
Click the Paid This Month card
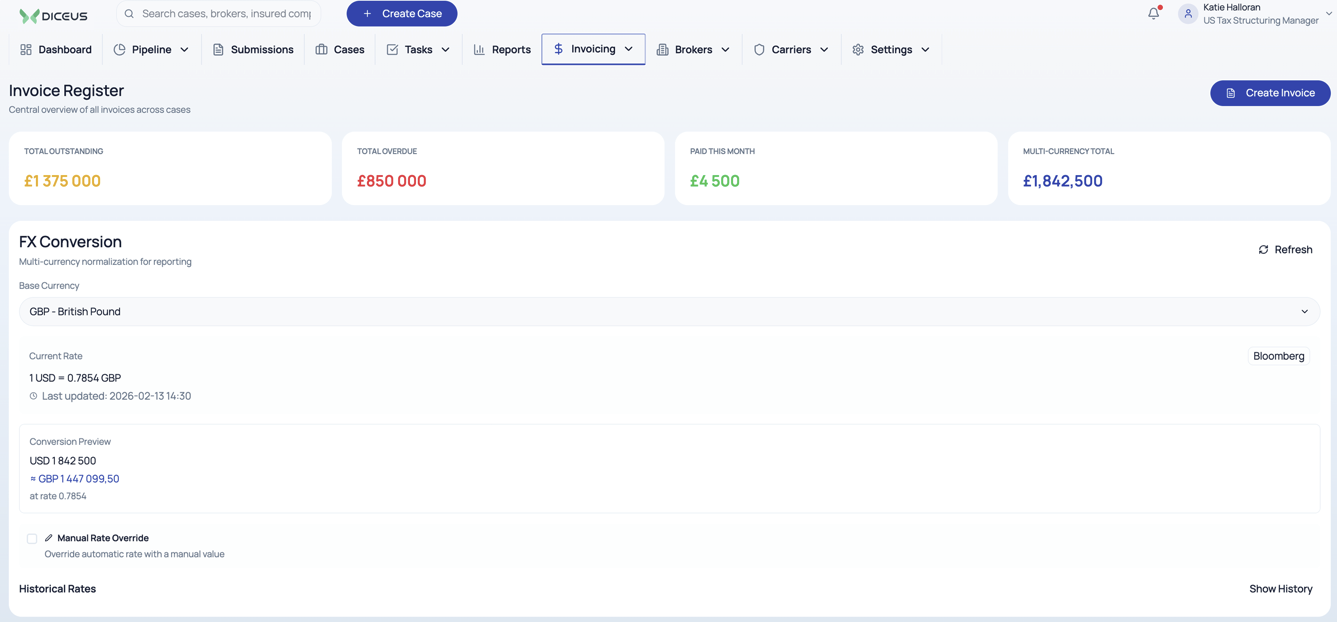click(x=836, y=168)
